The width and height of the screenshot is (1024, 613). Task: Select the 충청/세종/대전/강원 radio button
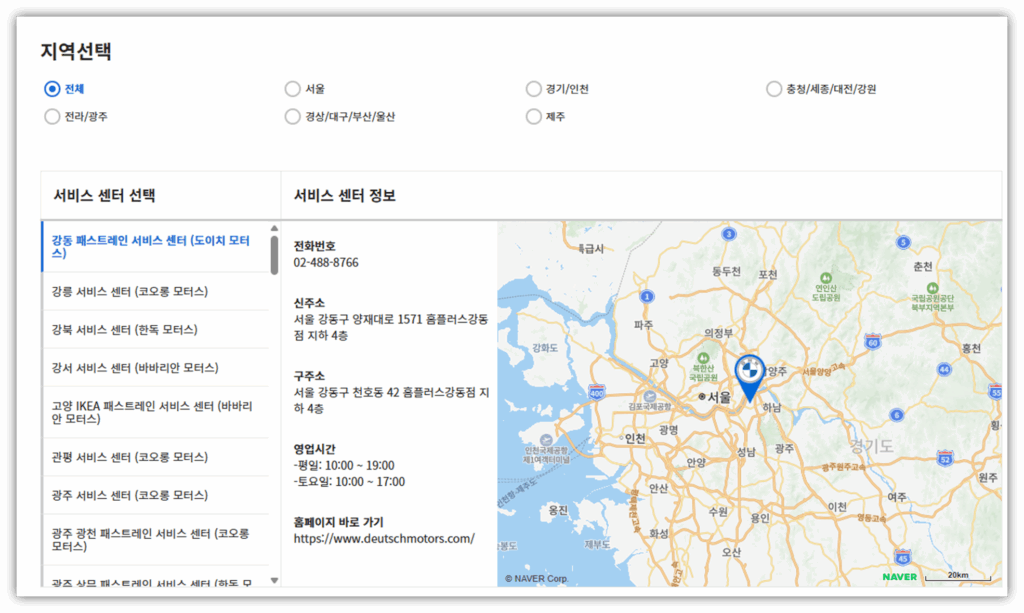tap(774, 88)
